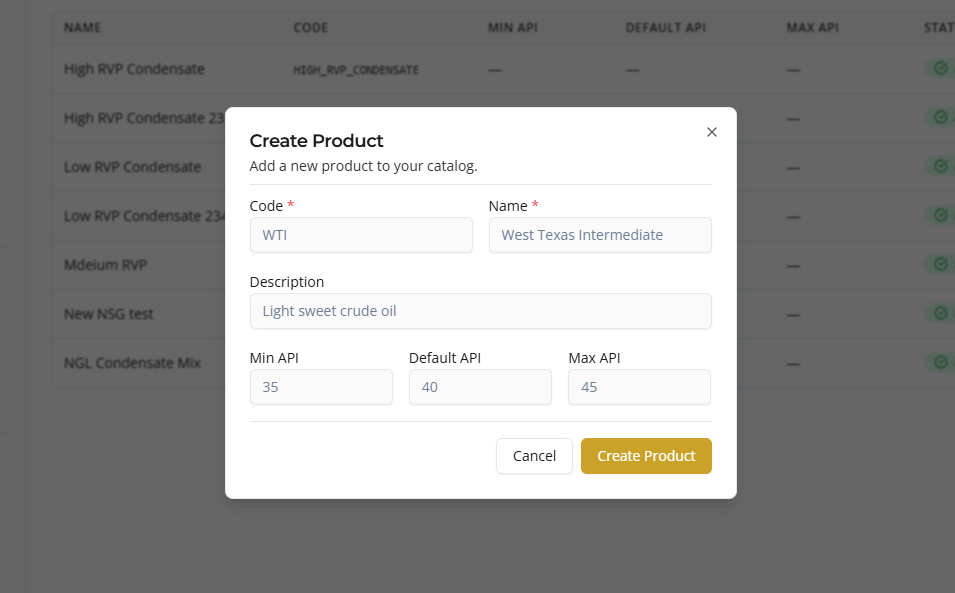Click the NAME column header
Viewport: 955px width, 593px height.
click(x=82, y=28)
